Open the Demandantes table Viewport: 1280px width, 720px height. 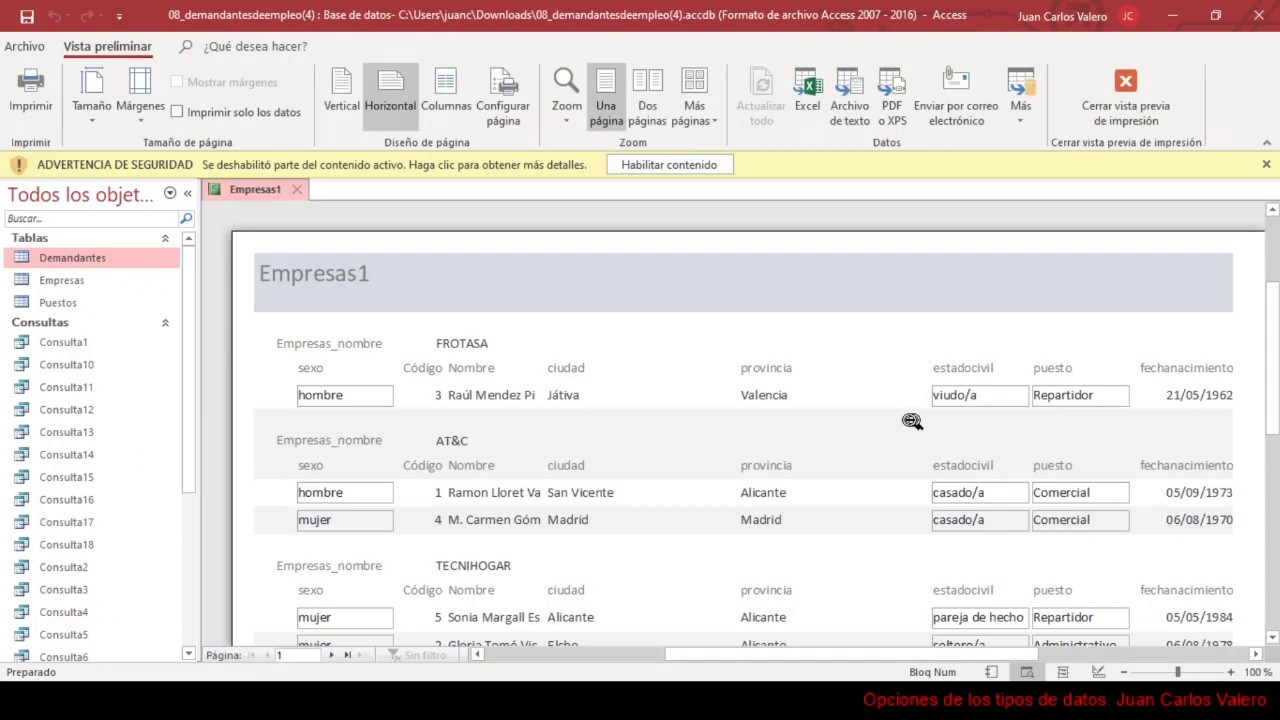point(92,258)
